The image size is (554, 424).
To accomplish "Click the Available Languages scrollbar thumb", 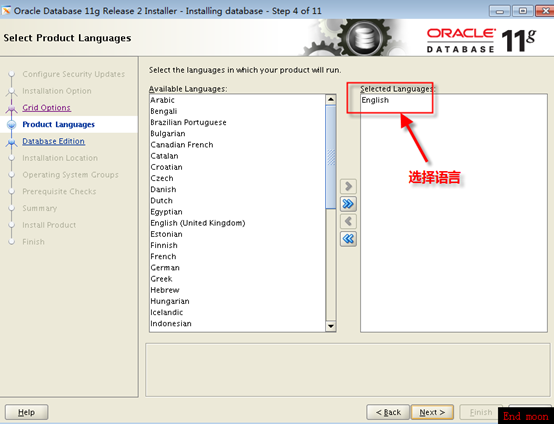I will [x=331, y=157].
